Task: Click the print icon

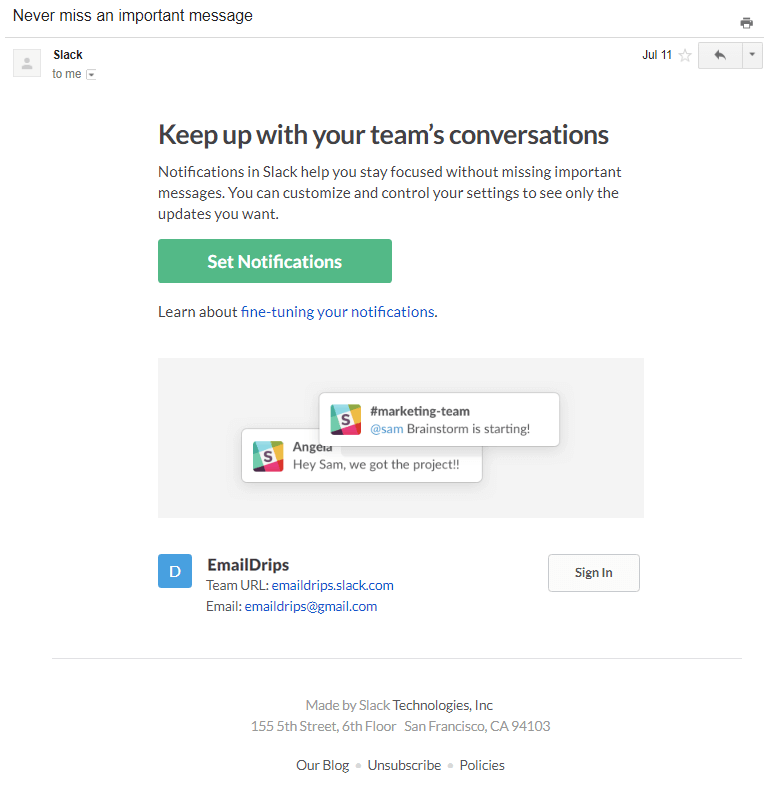Action: tap(746, 23)
